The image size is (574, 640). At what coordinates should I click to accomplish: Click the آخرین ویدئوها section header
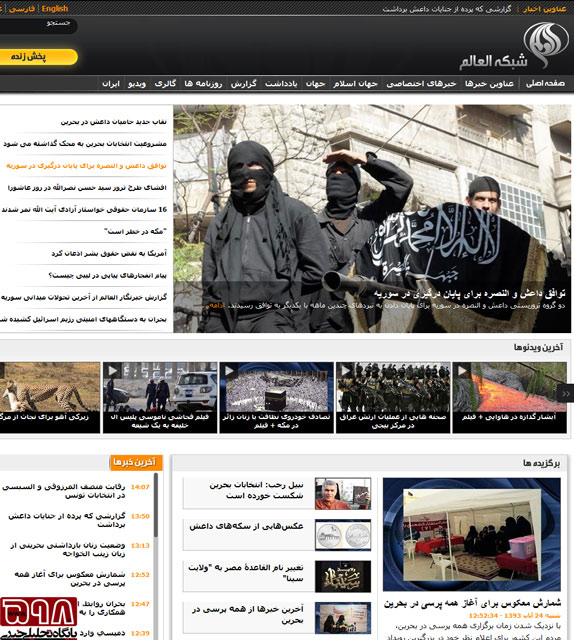click(x=538, y=347)
